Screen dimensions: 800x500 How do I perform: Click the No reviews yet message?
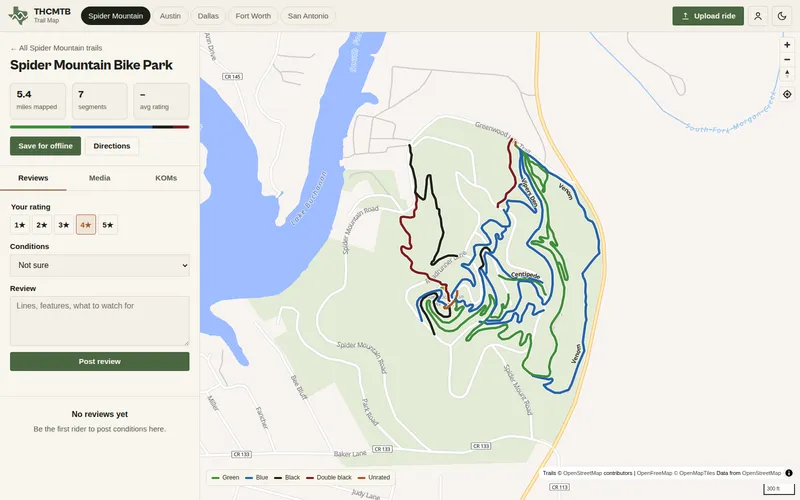pos(99,414)
